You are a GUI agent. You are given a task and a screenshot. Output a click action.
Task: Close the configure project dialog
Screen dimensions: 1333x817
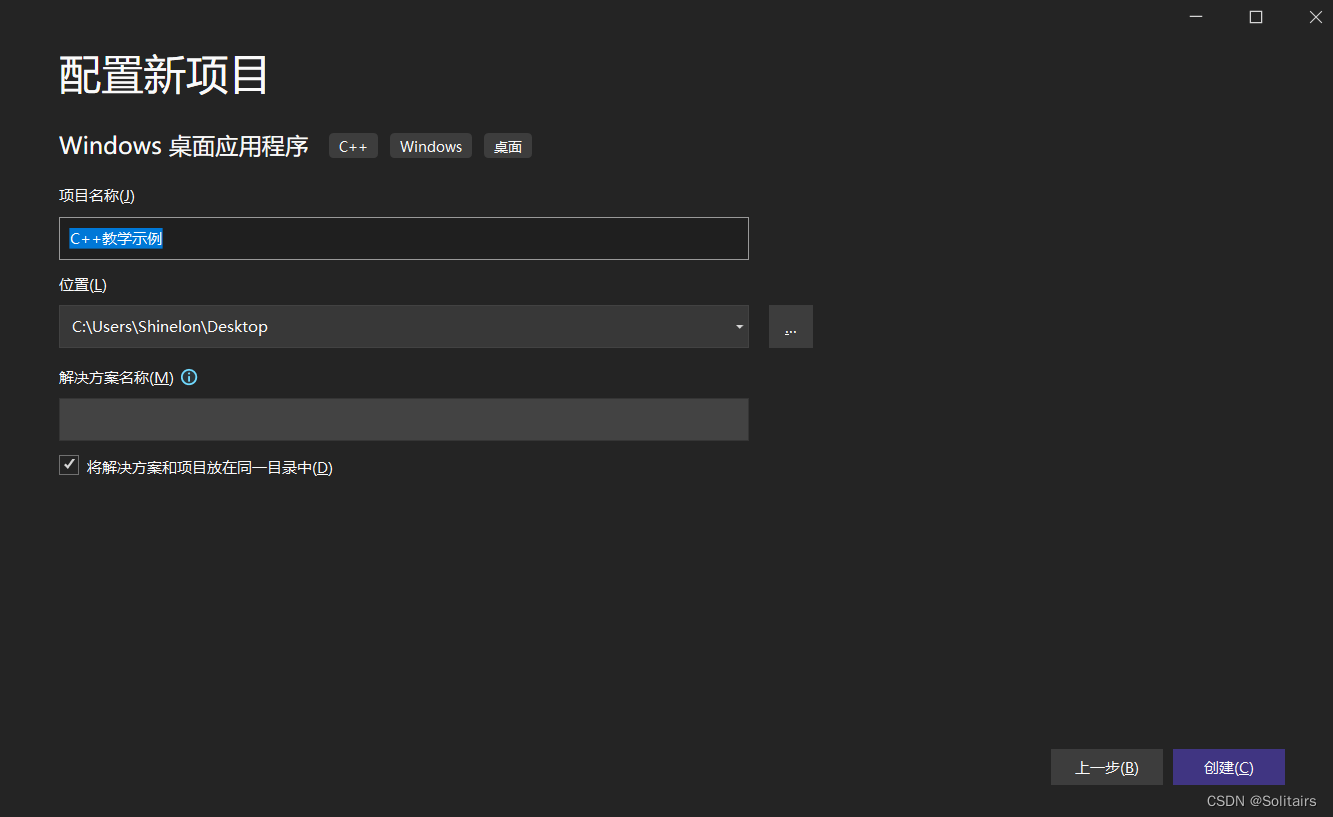click(1315, 17)
